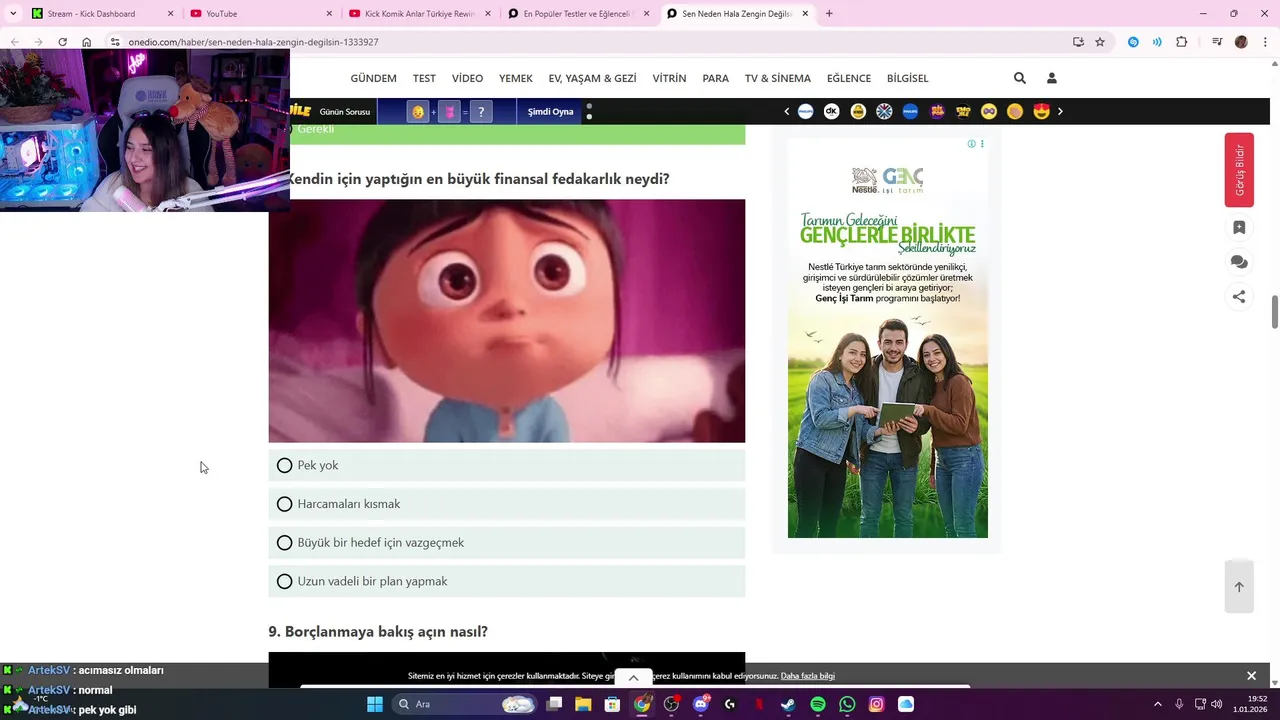
Task: Click the scroll-to-top arrow button
Action: click(1239, 587)
